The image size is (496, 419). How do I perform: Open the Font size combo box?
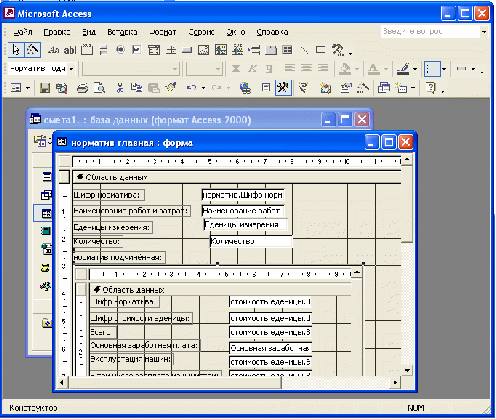[x=204, y=69]
